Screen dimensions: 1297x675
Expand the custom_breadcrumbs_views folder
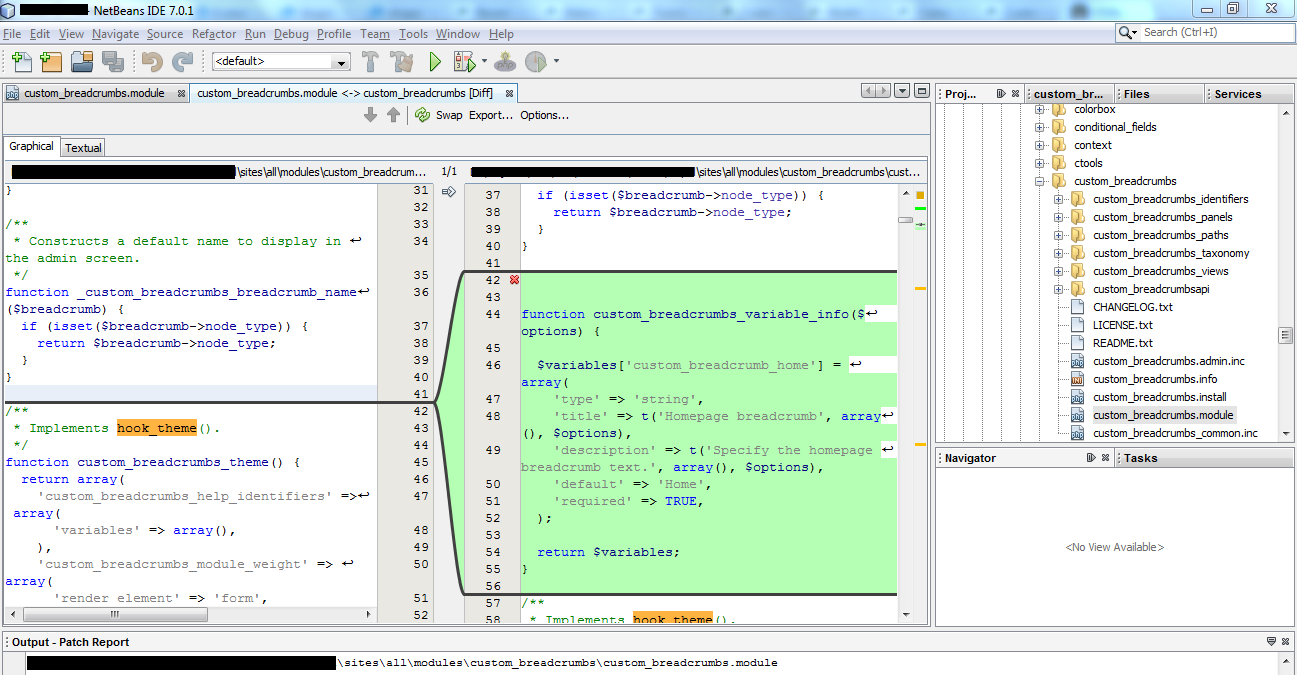1059,272
